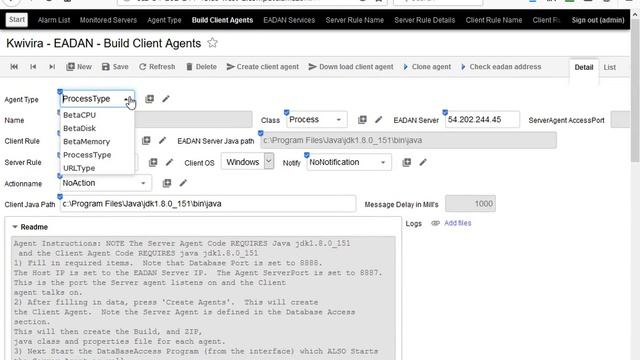This screenshot has width=640, height=360.
Task: Click the Message Delay field
Action: click(x=471, y=204)
